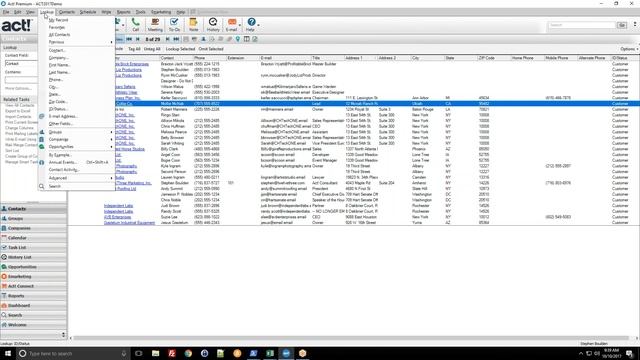
Task: Open the Help toolbar dropdown arrow
Action: click(x=258, y=25)
